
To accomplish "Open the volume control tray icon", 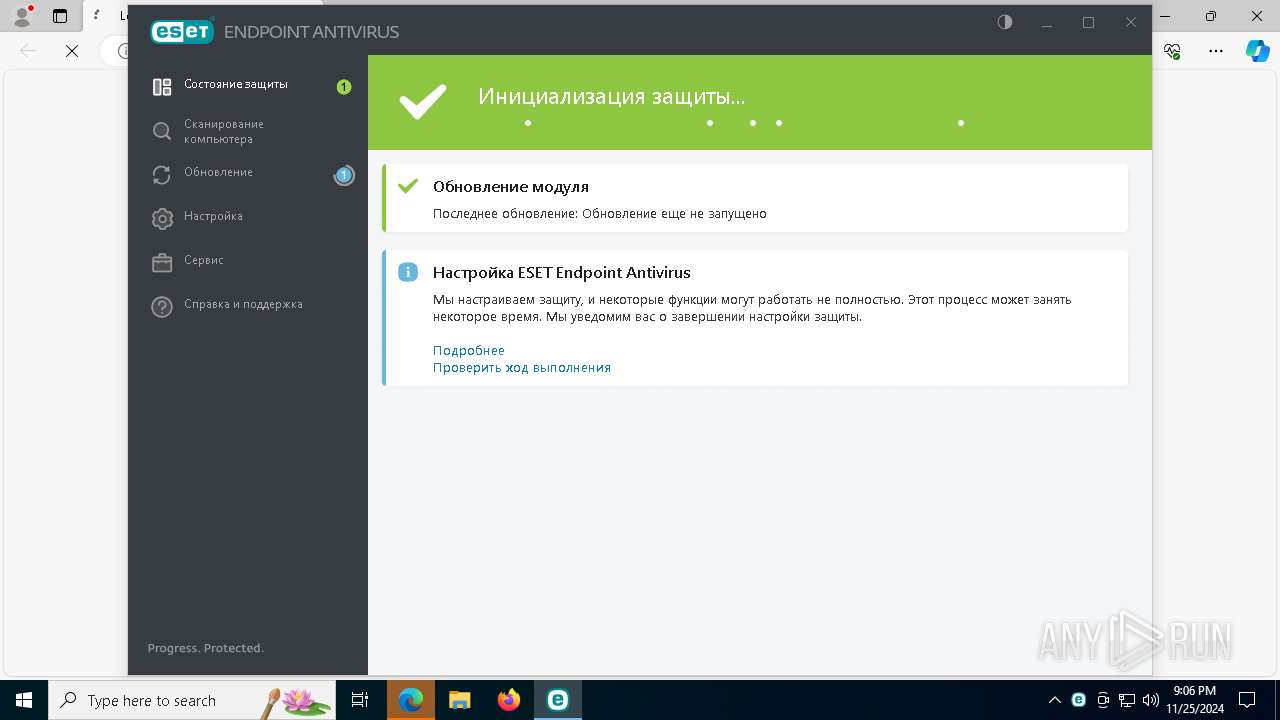I will click(x=1151, y=700).
